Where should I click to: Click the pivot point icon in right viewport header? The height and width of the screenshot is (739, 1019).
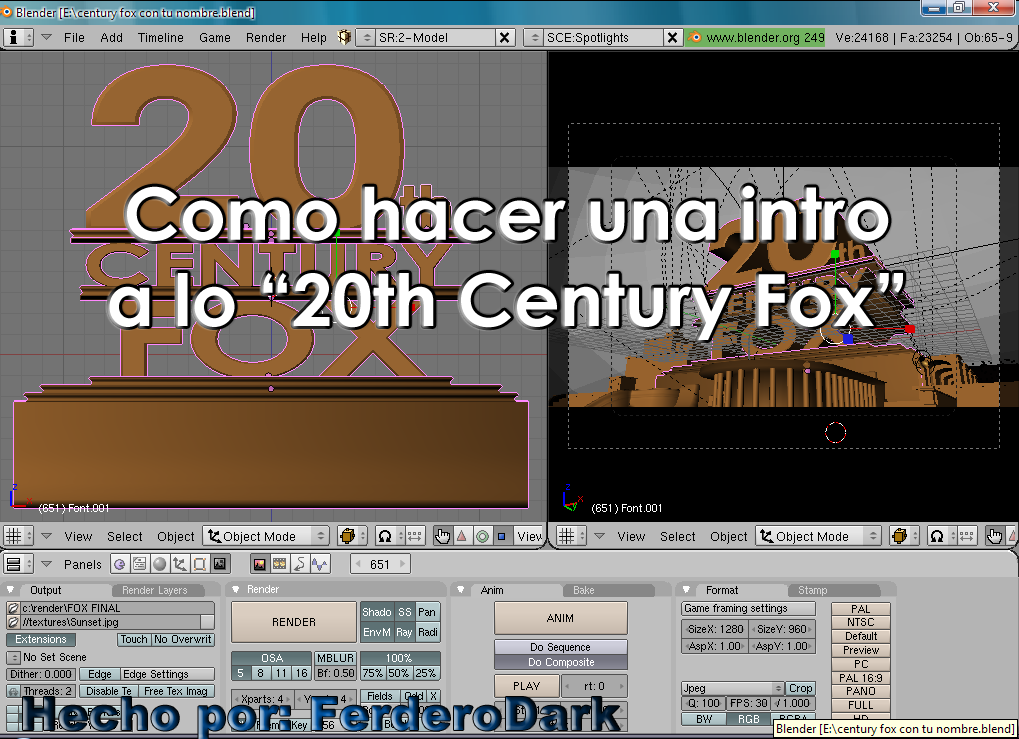coord(939,536)
